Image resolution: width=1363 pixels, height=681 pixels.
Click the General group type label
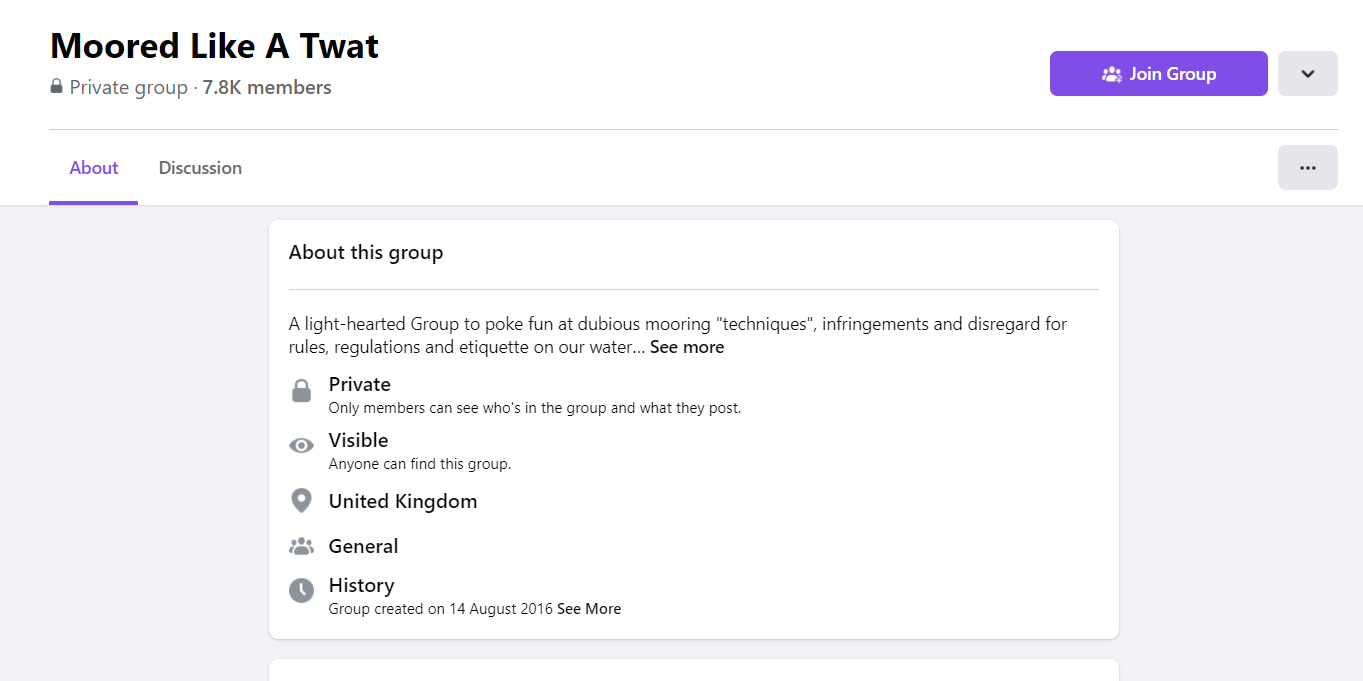point(364,547)
